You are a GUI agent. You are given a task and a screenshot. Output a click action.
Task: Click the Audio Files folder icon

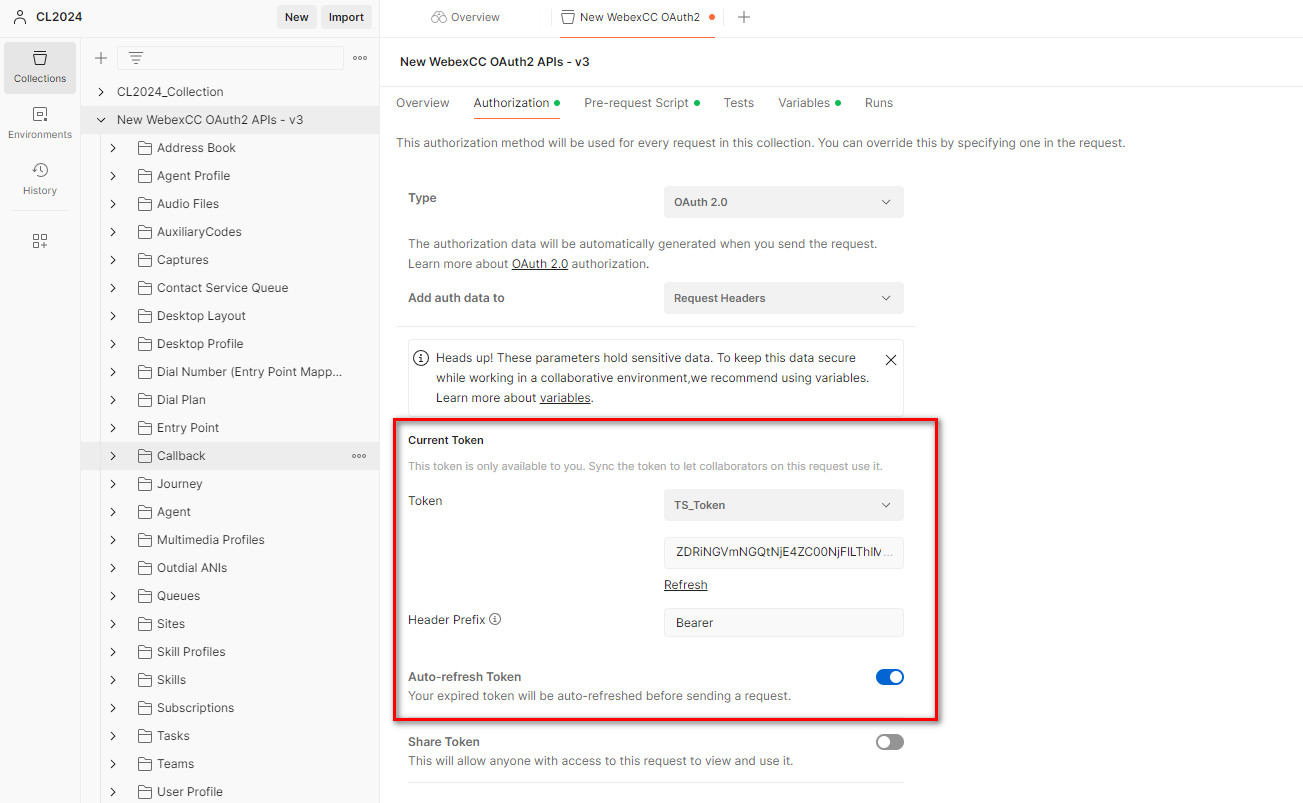144,204
